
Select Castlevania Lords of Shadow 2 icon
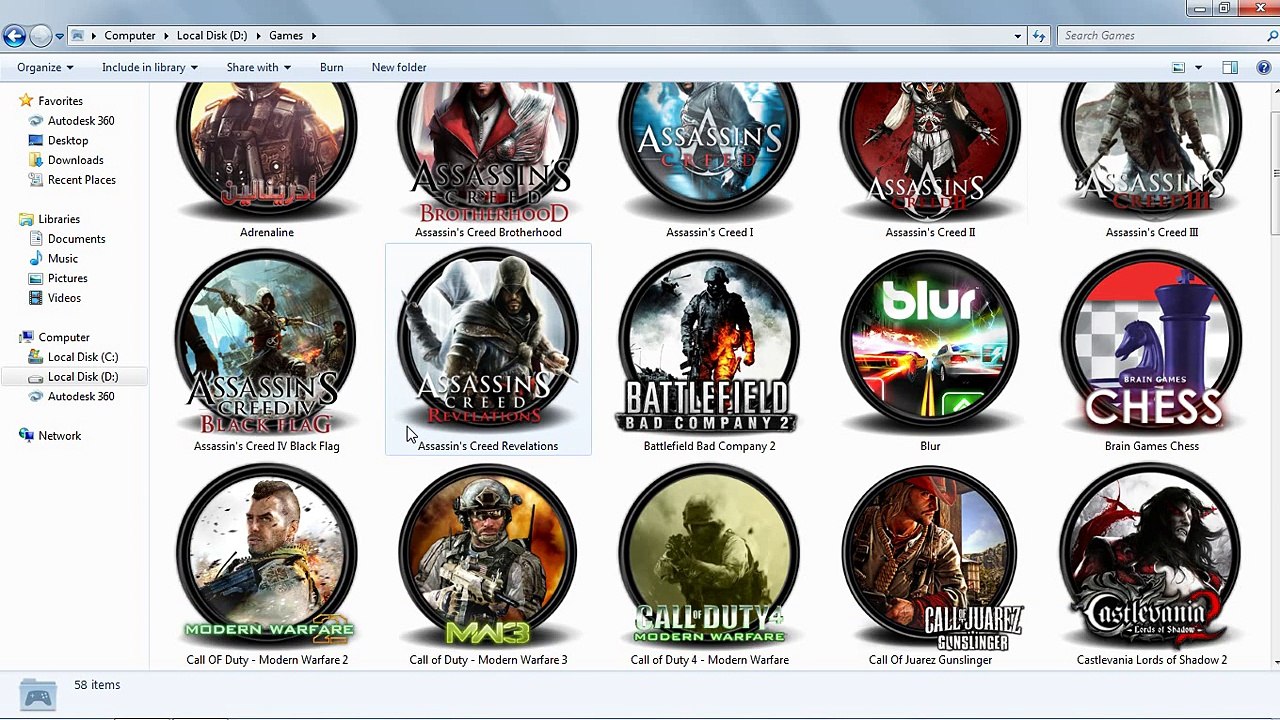[x=1151, y=556]
